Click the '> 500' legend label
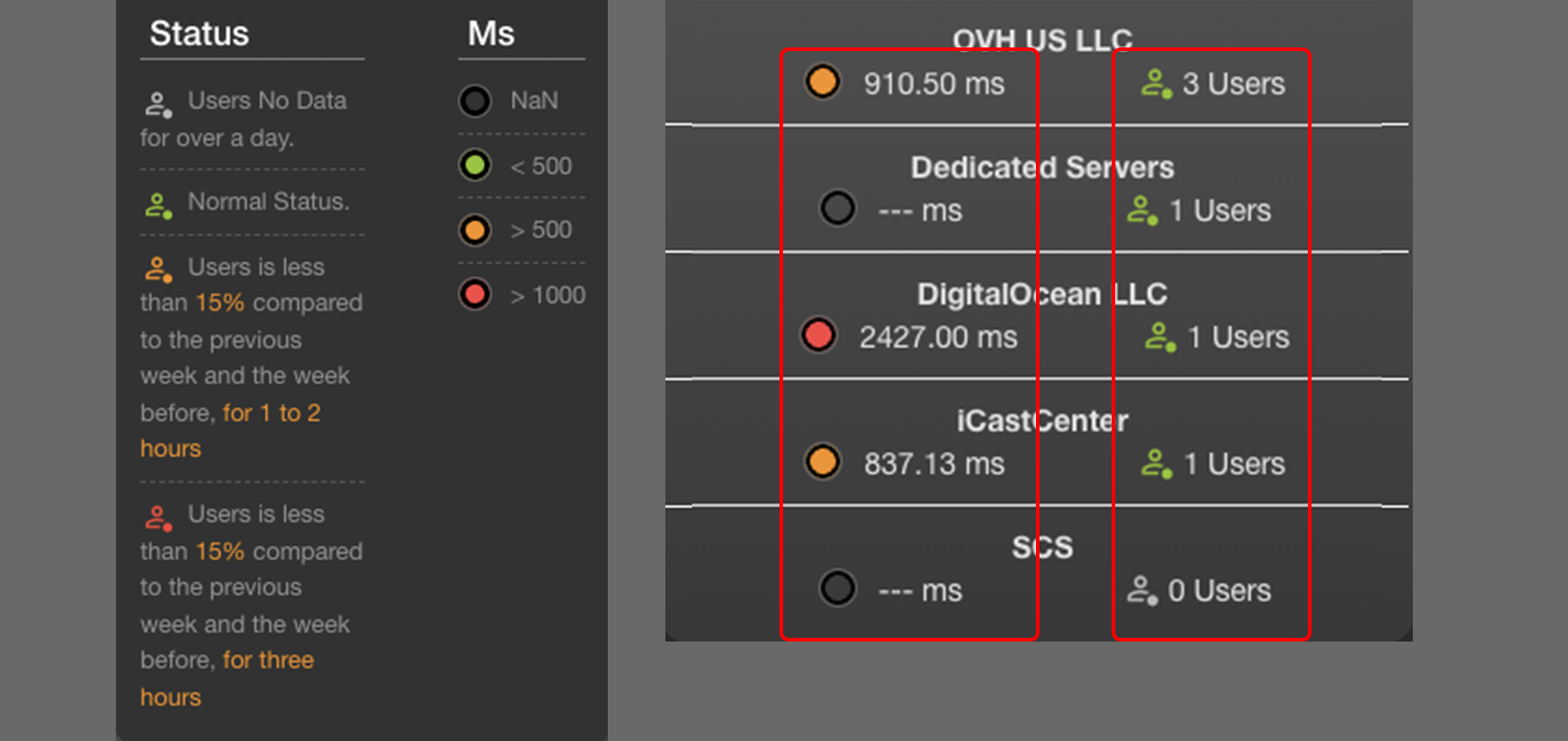The width and height of the screenshot is (1568, 741). tap(541, 230)
